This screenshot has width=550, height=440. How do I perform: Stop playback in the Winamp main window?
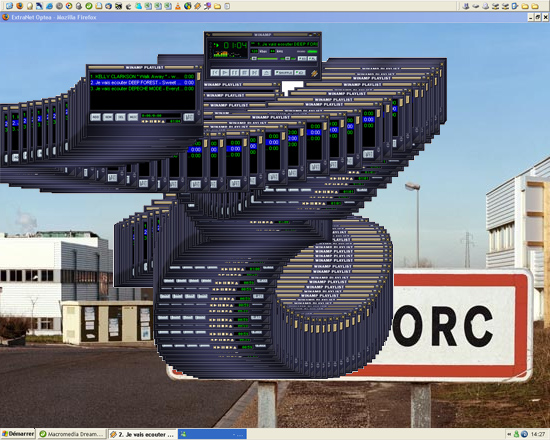coord(245,73)
